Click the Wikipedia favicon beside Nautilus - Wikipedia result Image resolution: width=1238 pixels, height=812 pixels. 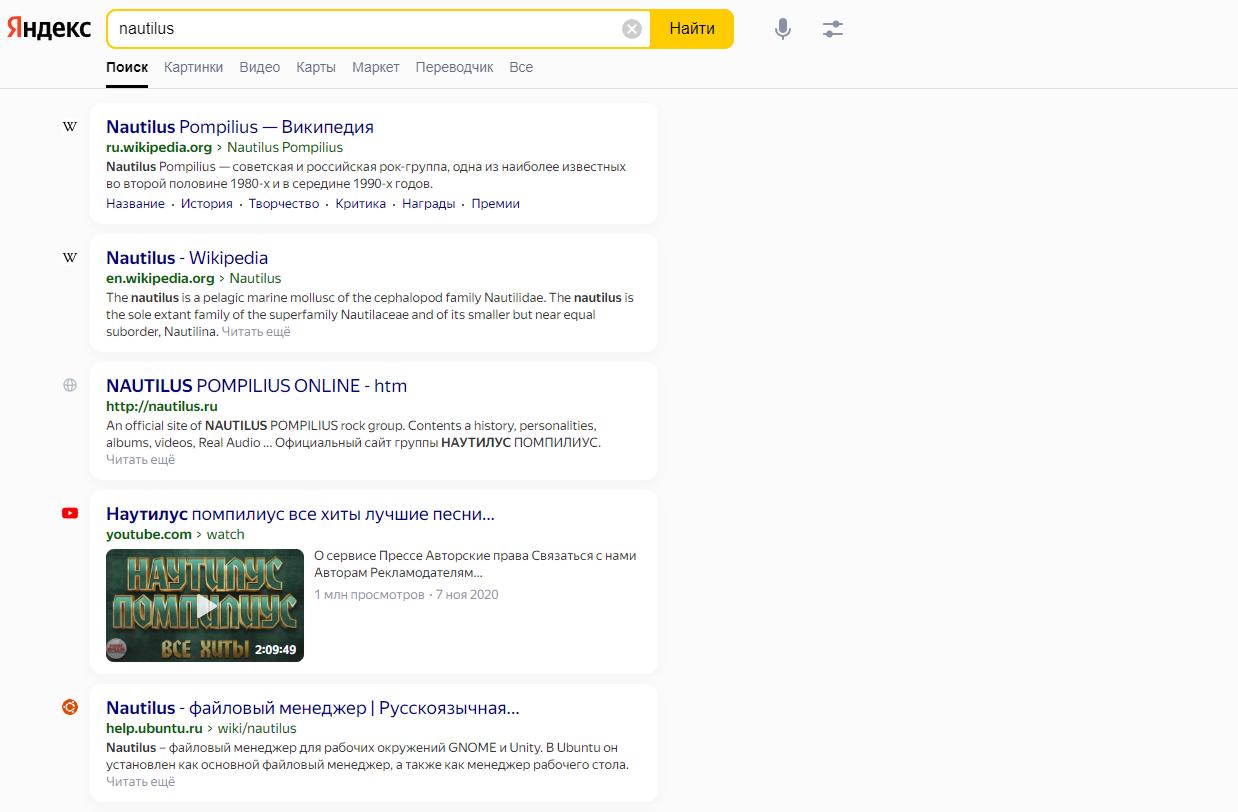pos(70,258)
